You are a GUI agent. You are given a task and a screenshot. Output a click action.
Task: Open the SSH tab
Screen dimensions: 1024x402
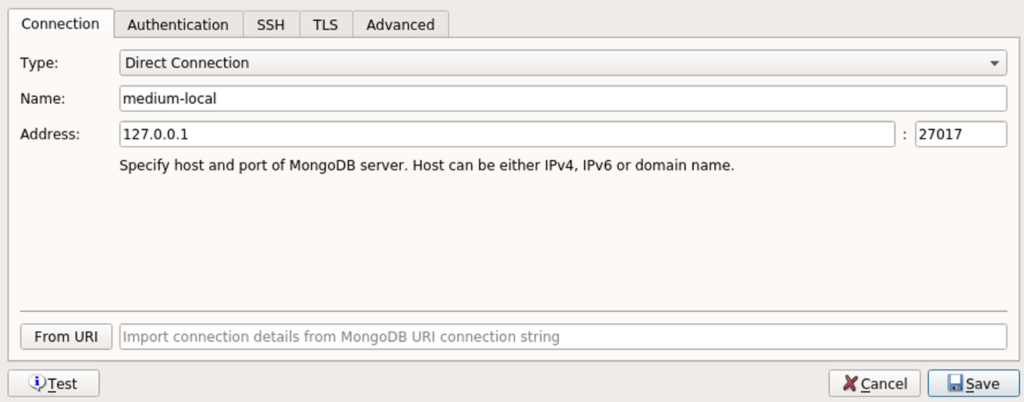pyautogui.click(x=270, y=25)
